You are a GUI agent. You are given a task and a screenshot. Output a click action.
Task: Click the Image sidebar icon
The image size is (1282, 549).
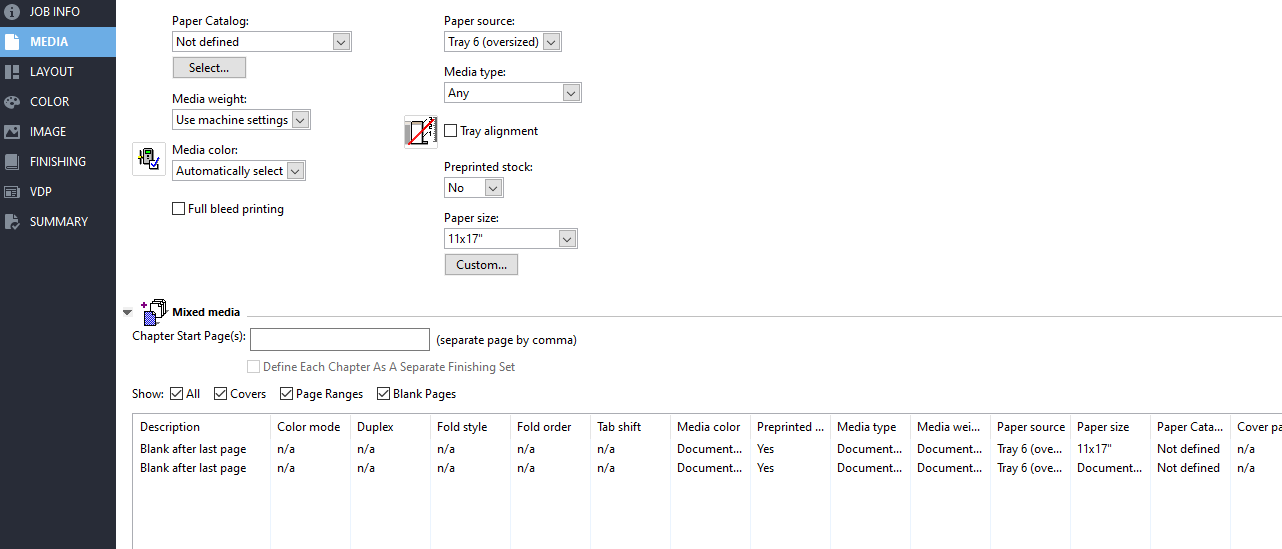(x=12, y=132)
